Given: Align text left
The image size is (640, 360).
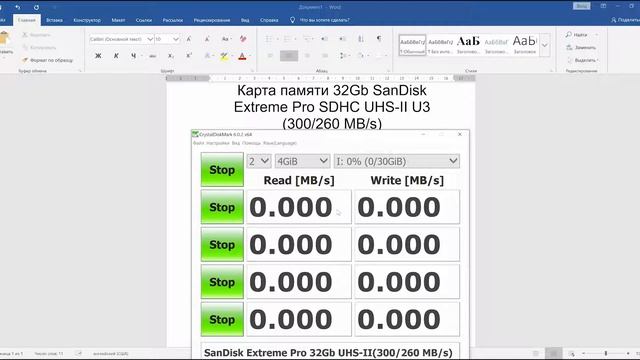Looking at the screenshot, I should click(270, 56).
